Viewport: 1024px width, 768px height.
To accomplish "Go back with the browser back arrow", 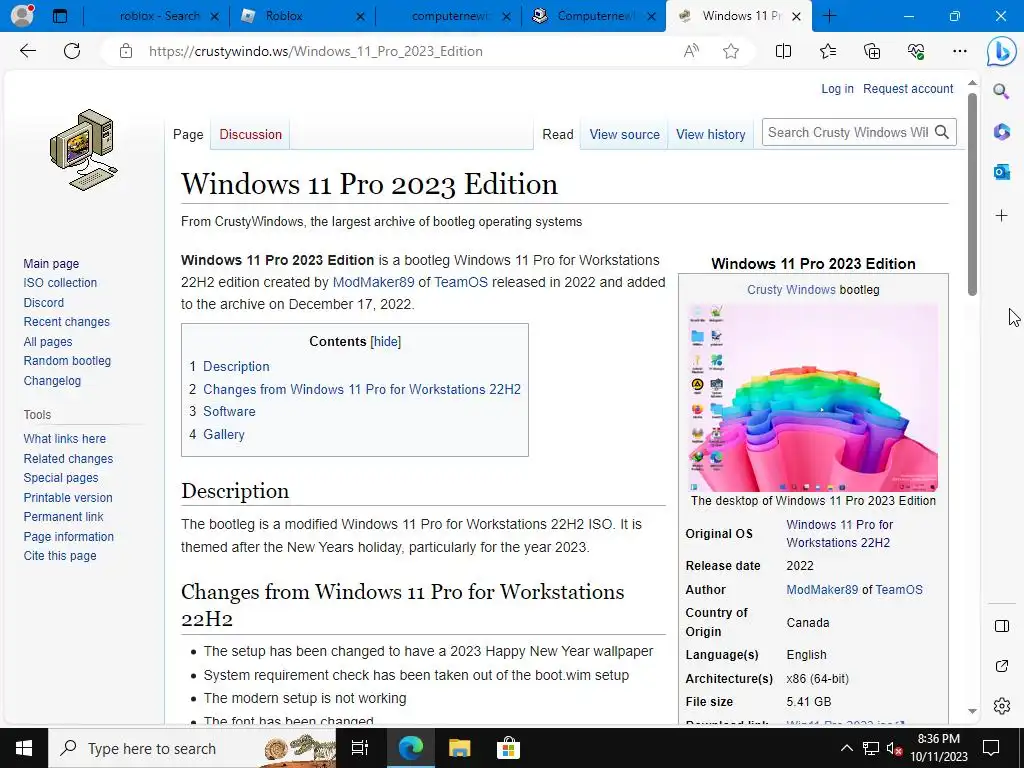I will click(27, 51).
